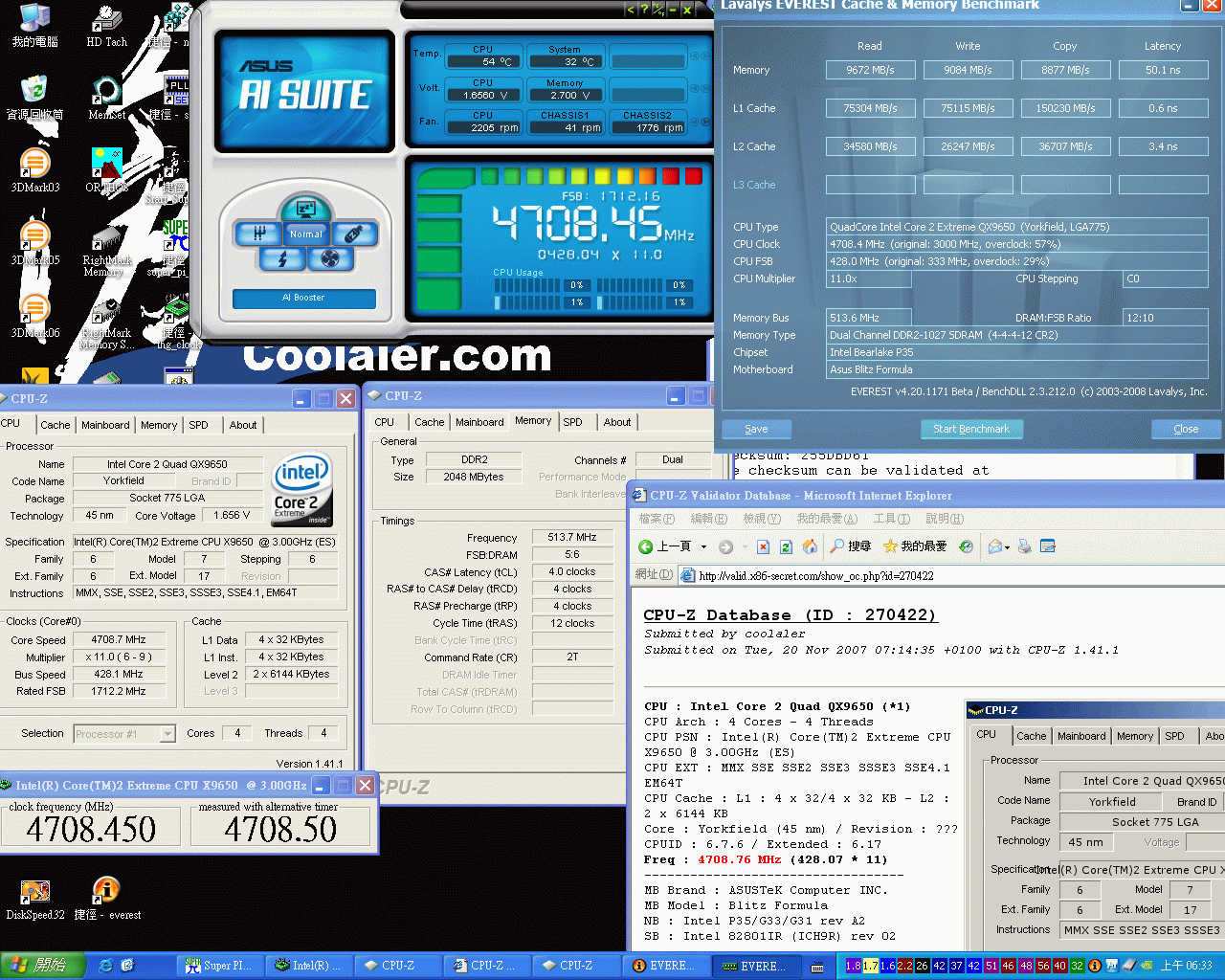Click the taskbar clock showing 06:33
The image size is (1225, 980).
point(1187,966)
